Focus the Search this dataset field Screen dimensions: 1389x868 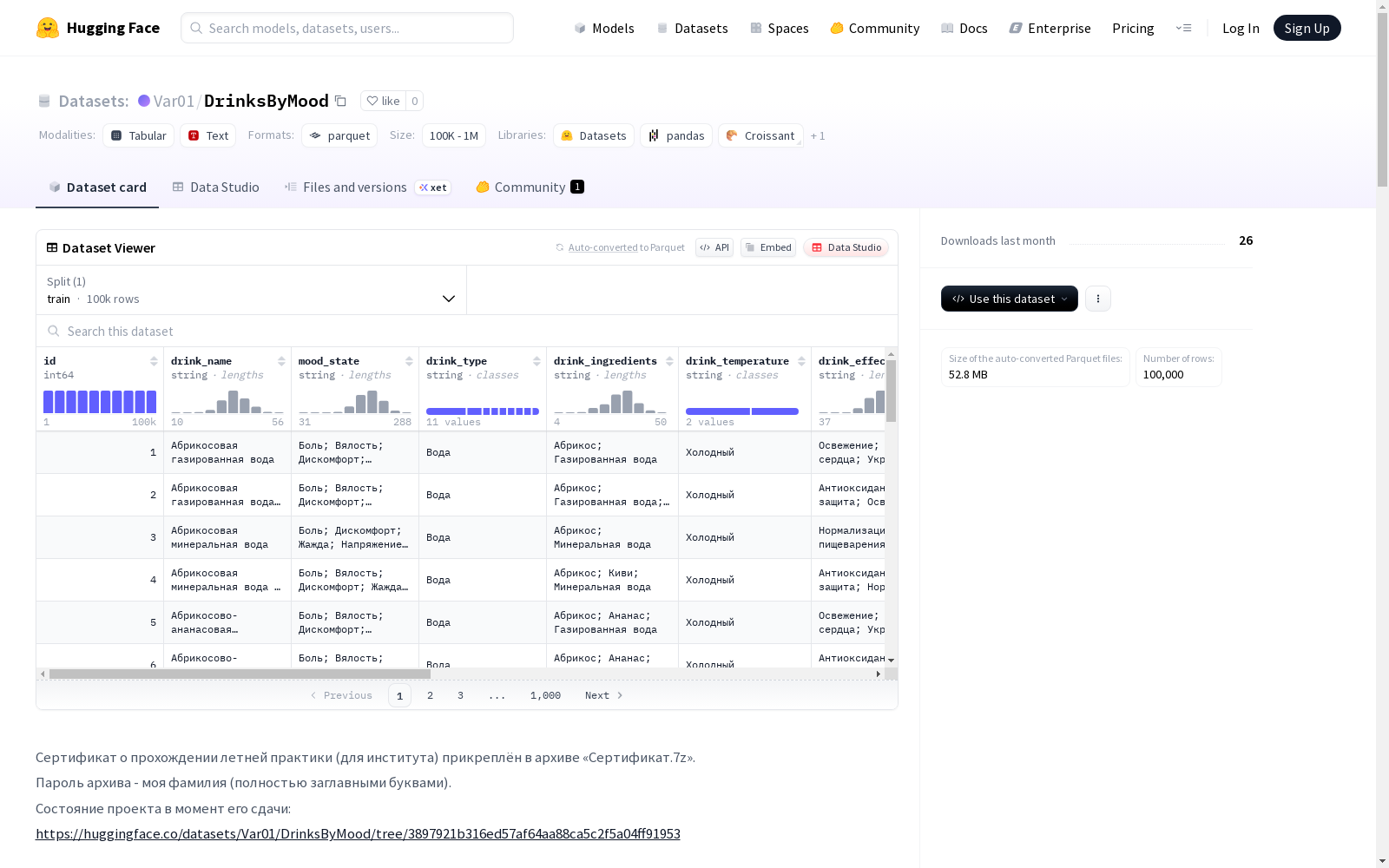(467, 331)
